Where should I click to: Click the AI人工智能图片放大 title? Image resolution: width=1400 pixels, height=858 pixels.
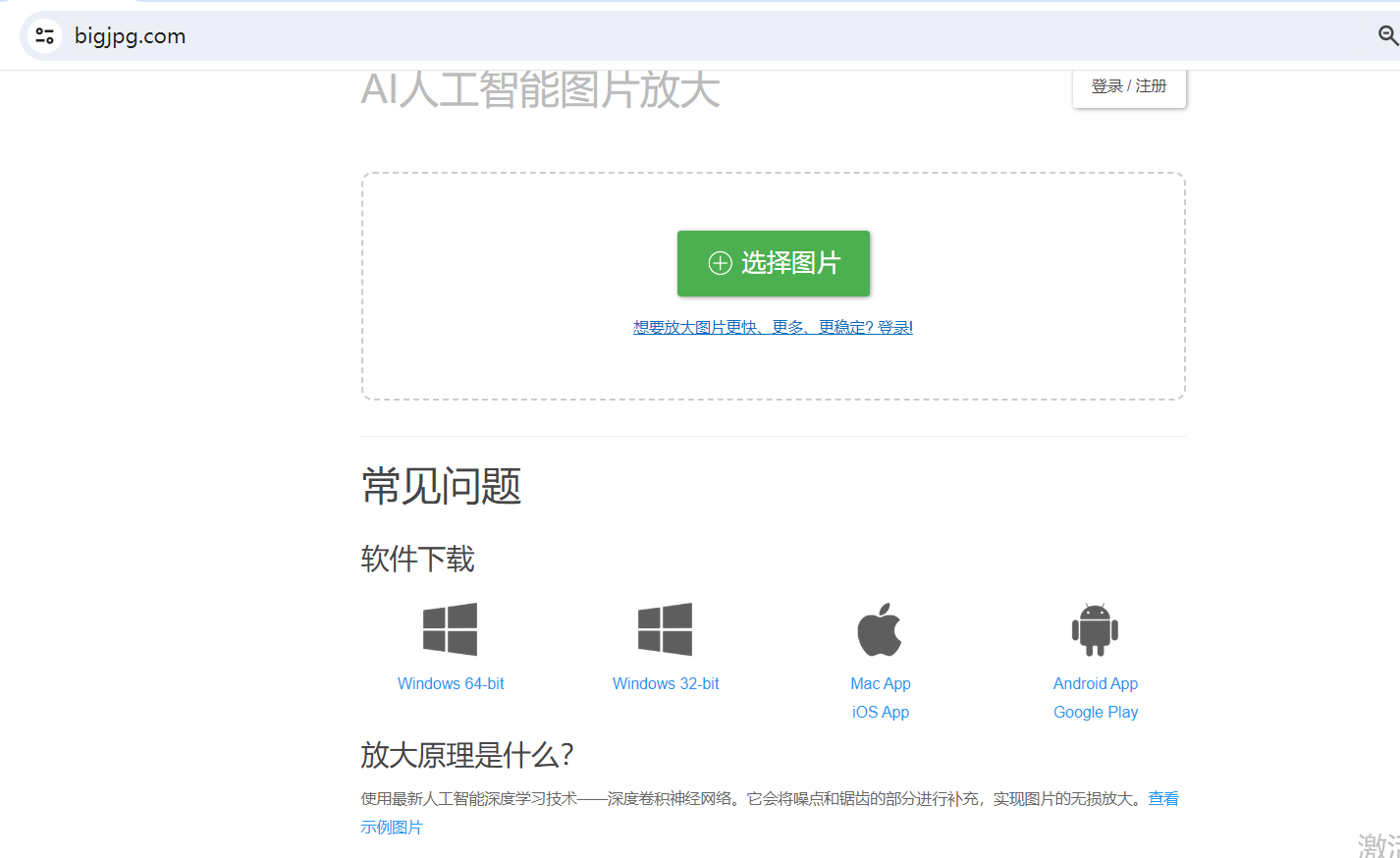click(x=540, y=89)
